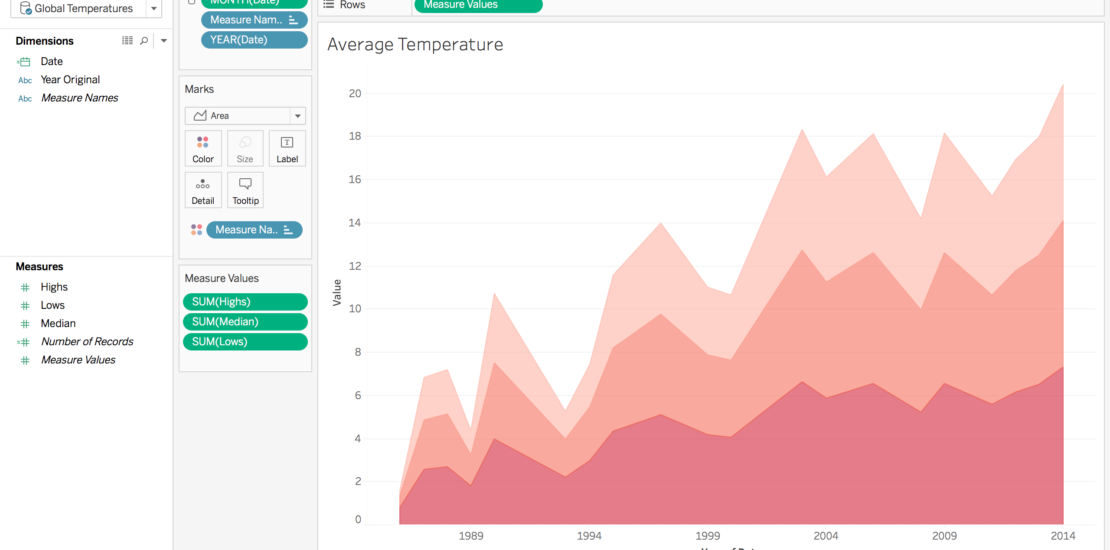Click the number icon beside Median
Viewport: 1110px width, 550px height.
pyautogui.click(x=25, y=323)
